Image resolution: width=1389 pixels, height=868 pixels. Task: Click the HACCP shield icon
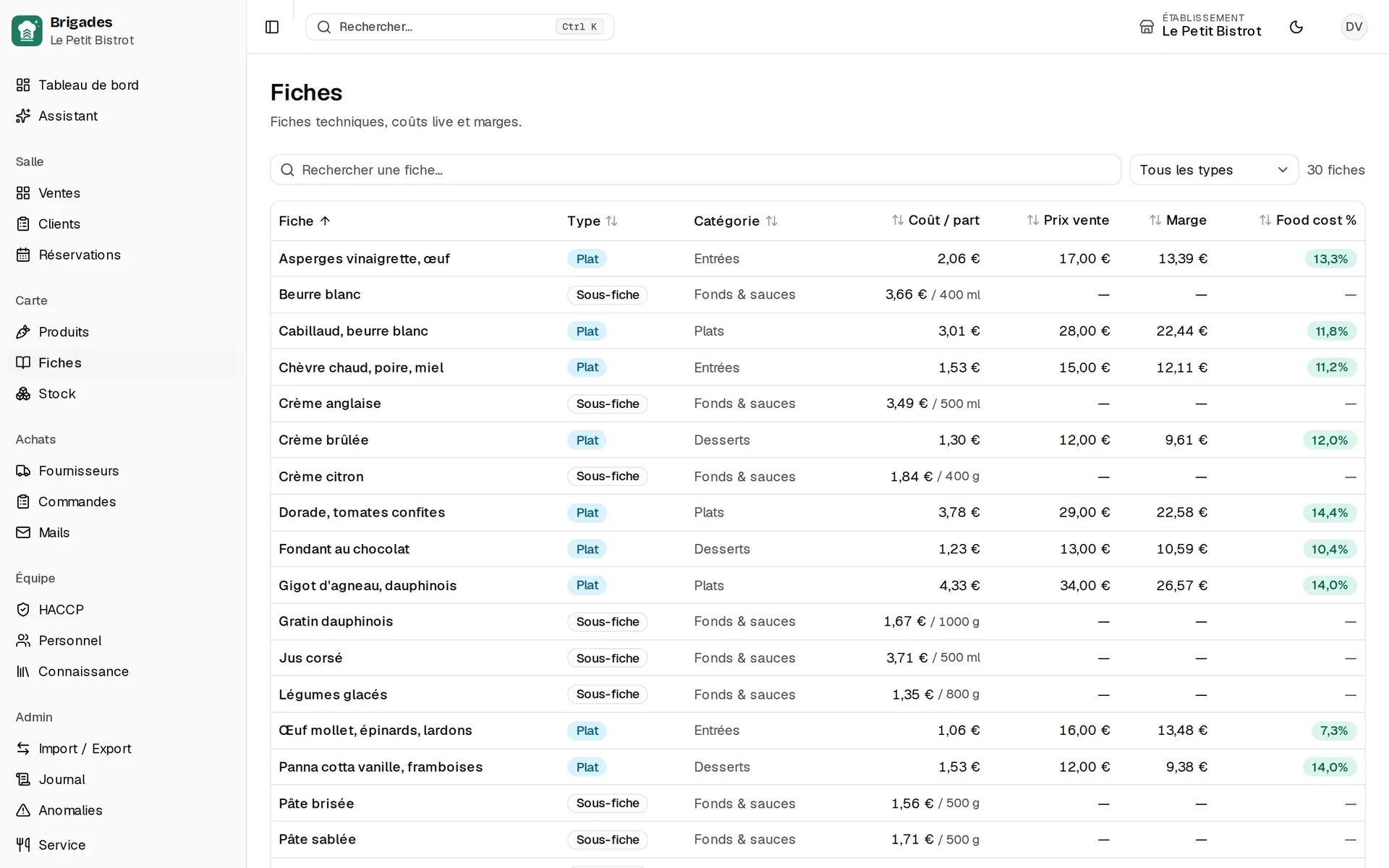(x=23, y=610)
